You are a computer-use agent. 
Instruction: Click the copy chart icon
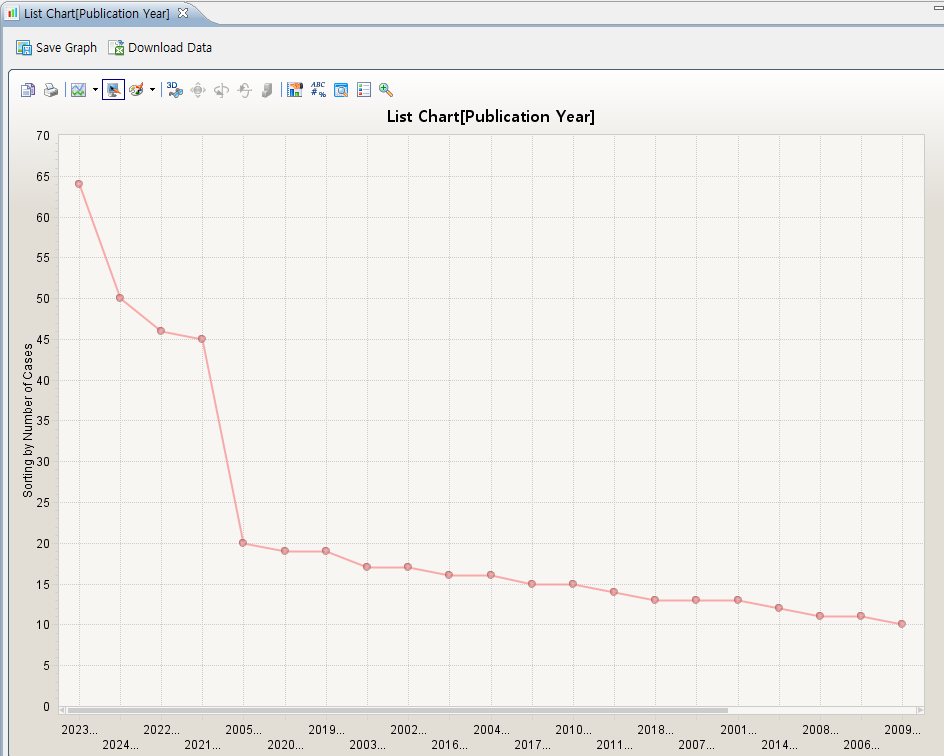point(28,90)
